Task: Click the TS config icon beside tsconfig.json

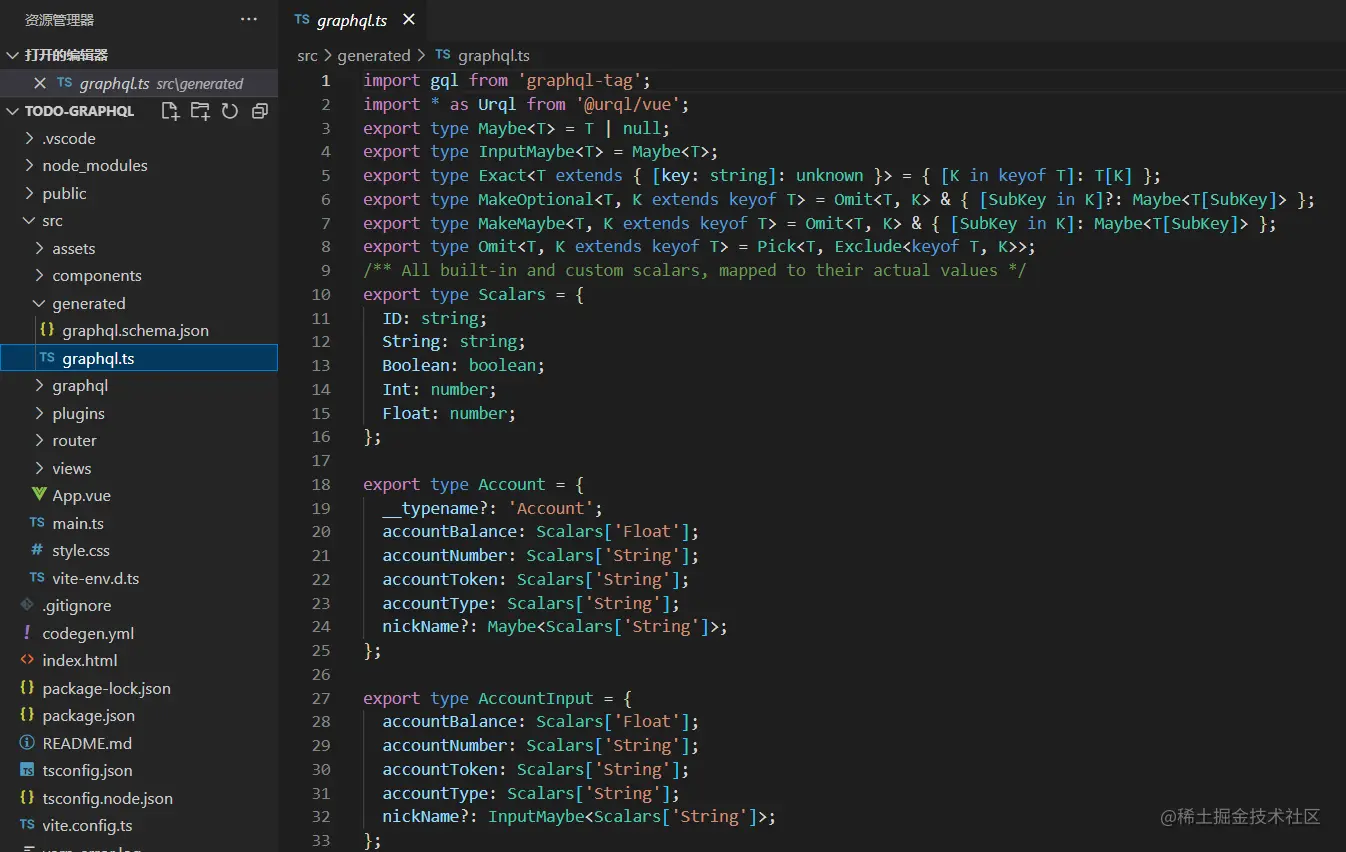Action: [27, 770]
